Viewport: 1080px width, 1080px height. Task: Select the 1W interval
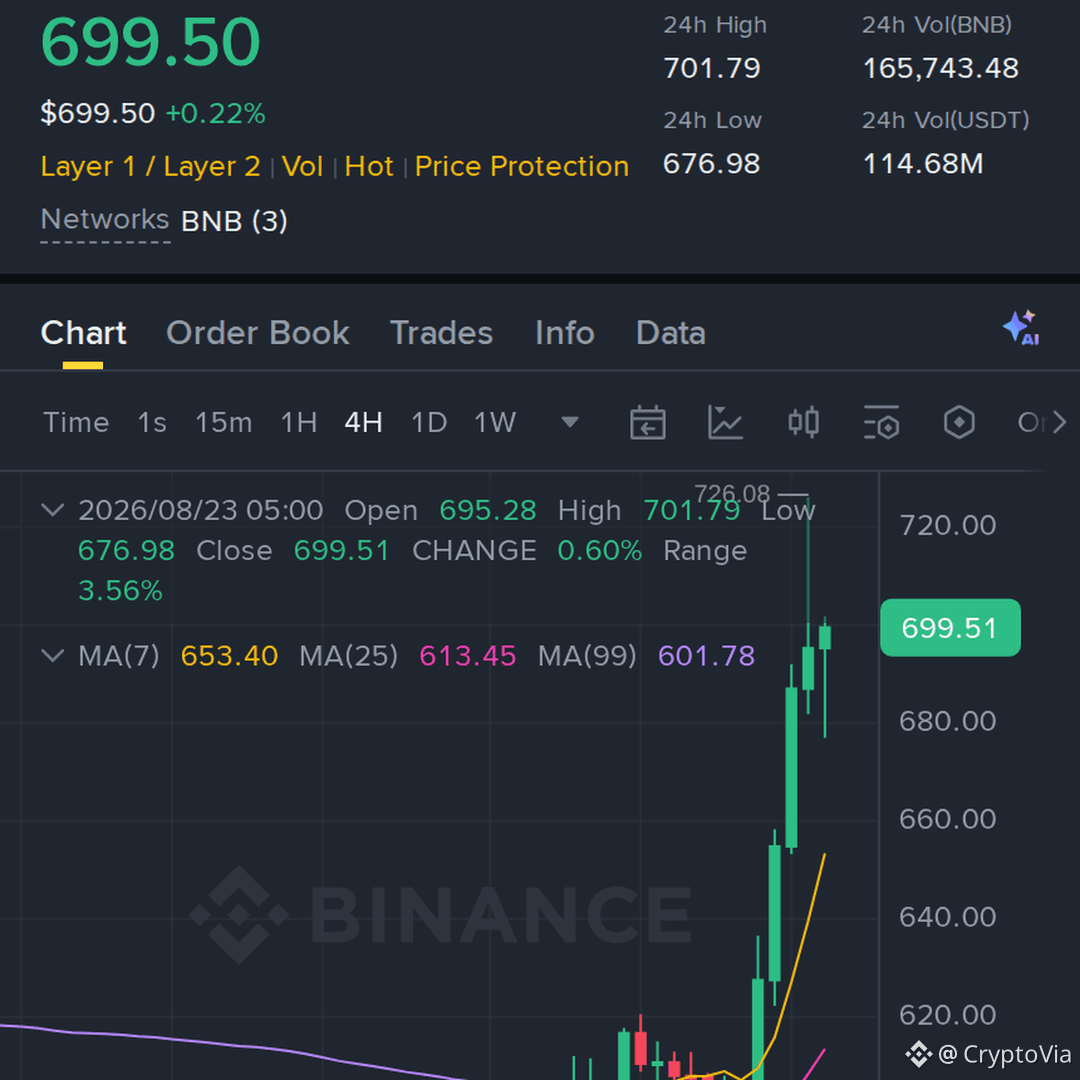point(495,422)
